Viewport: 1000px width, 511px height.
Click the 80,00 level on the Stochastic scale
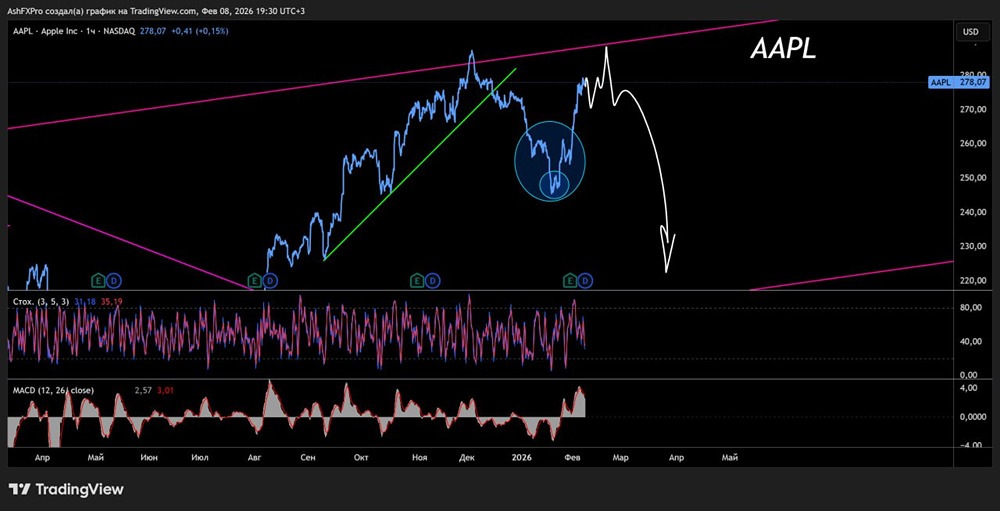(x=973, y=308)
